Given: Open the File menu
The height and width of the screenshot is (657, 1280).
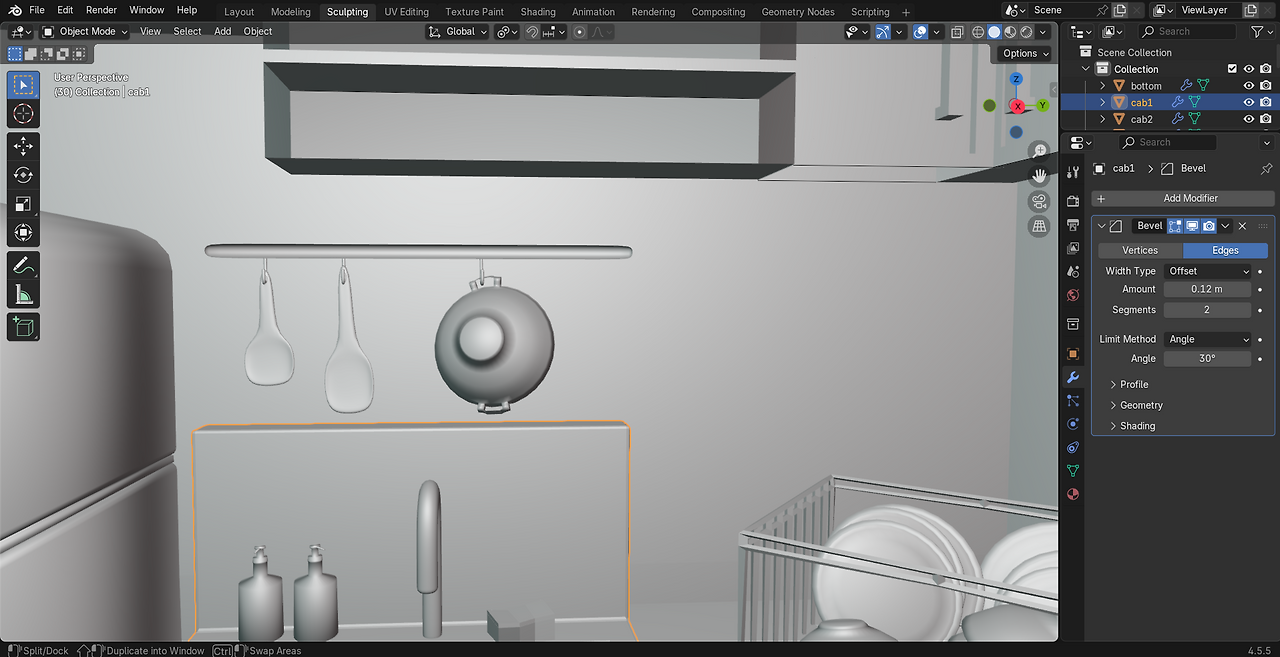Looking at the screenshot, I should [x=37, y=10].
